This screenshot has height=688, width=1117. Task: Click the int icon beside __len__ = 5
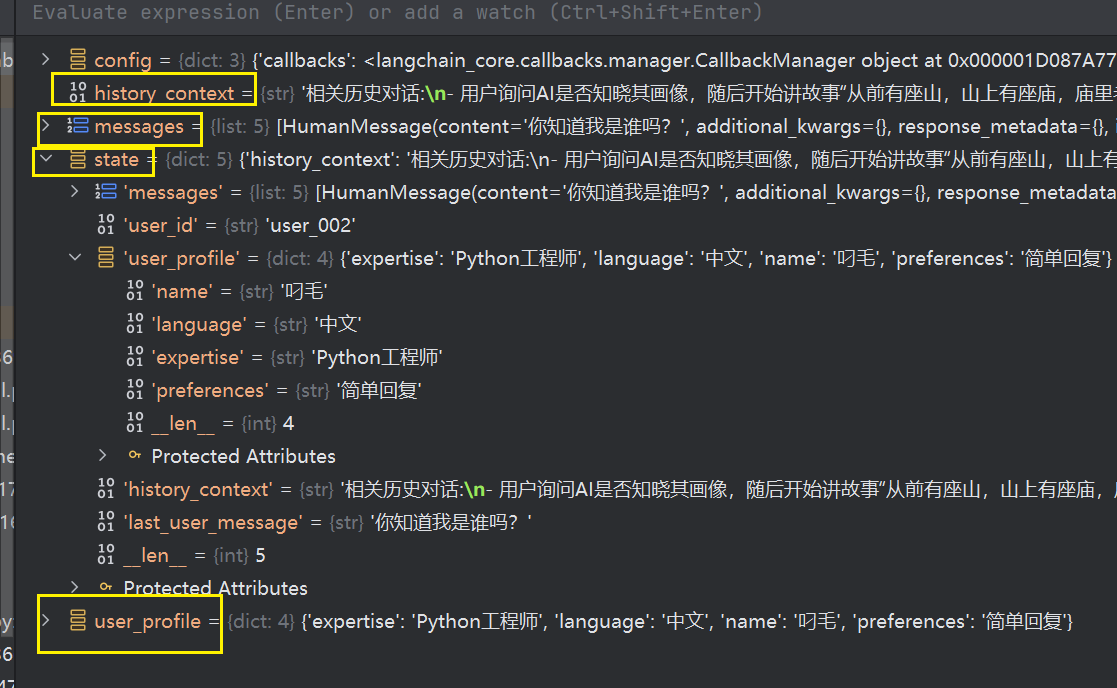pos(105,555)
